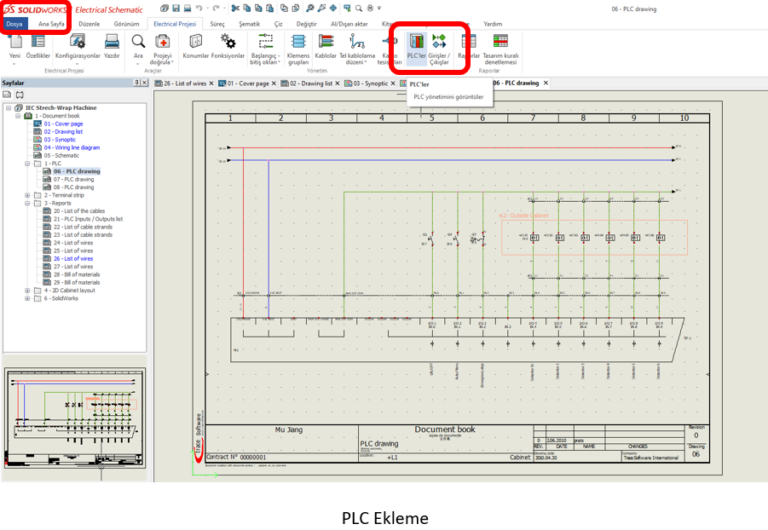
Task: Open the Raporlar reports icon
Action: (x=468, y=44)
